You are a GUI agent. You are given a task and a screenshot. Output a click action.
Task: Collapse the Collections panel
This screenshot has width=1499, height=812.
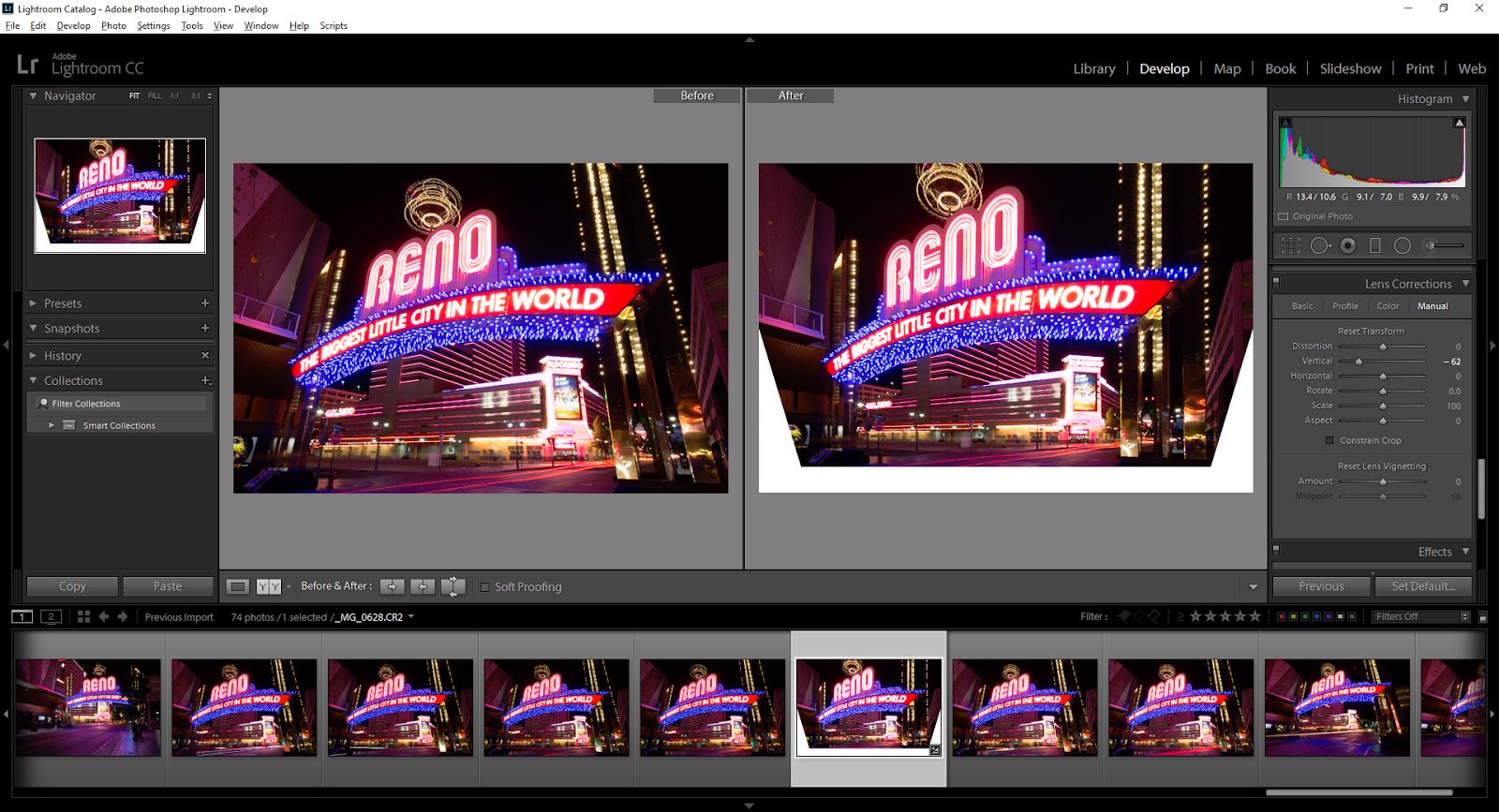[x=33, y=380]
